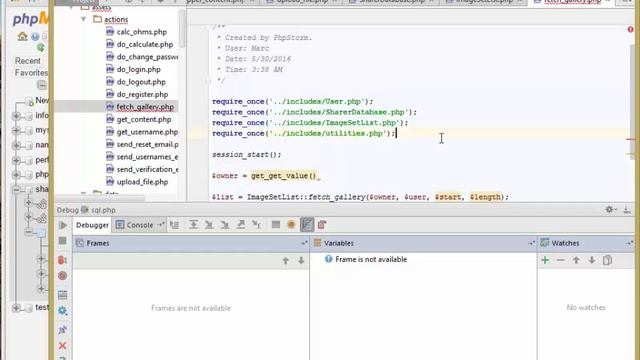Click red error indicator in editor corner
The image size is (640, 360).
tap(630, 29)
